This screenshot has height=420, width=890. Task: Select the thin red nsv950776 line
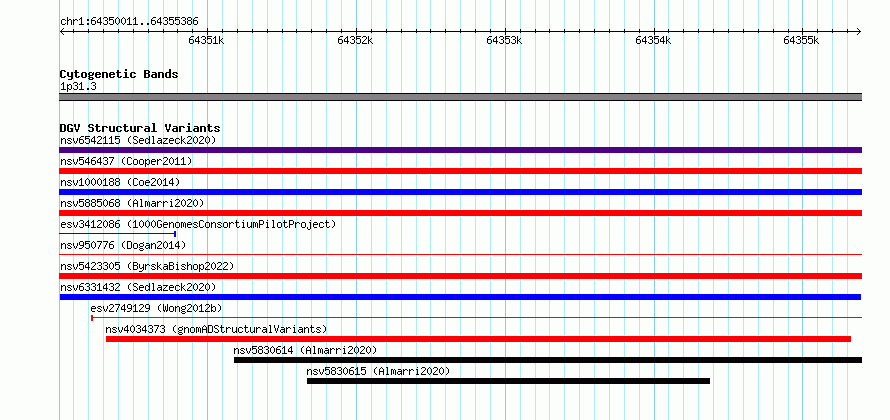click(x=460, y=255)
